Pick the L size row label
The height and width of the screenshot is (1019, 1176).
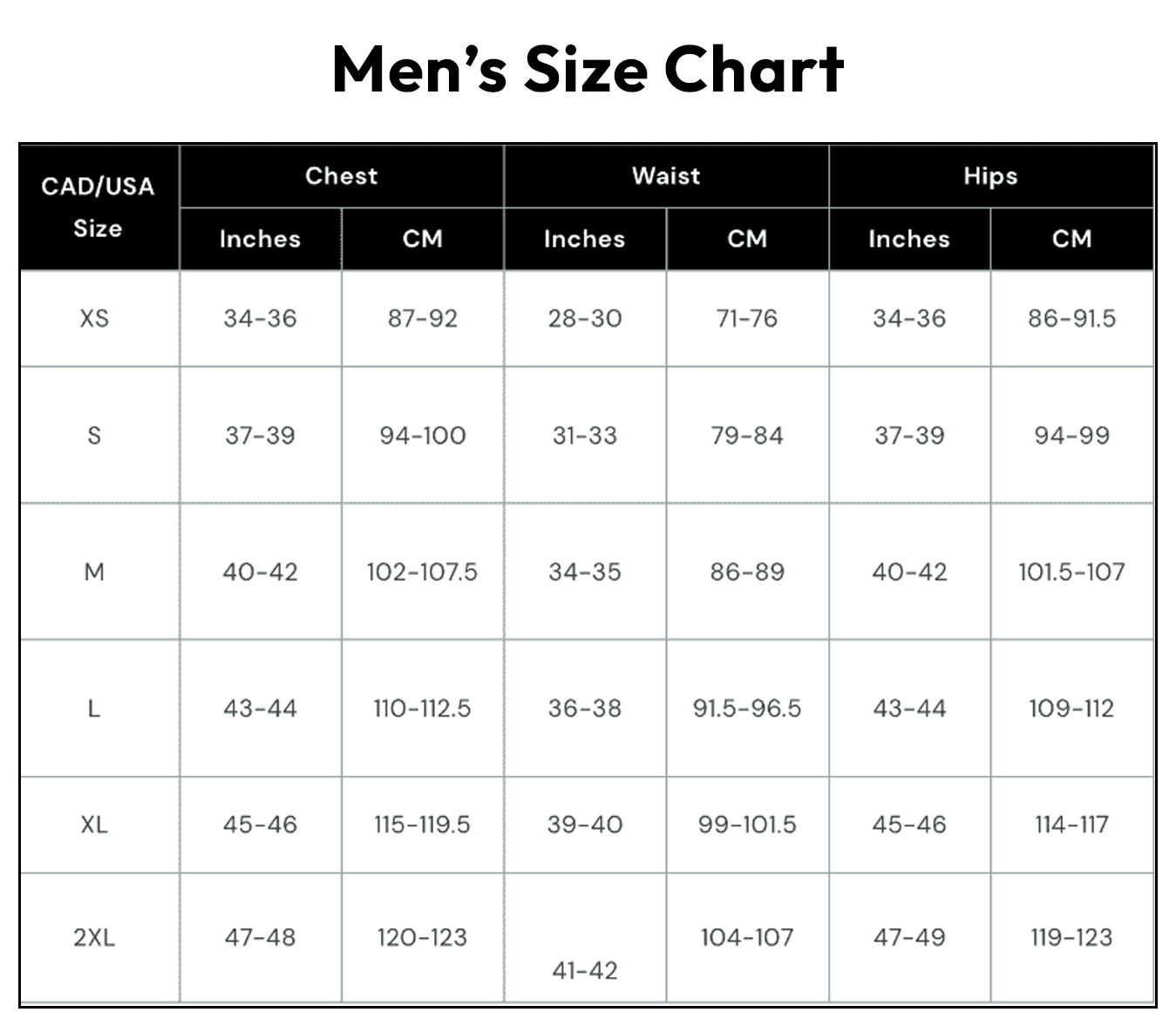[x=94, y=708]
